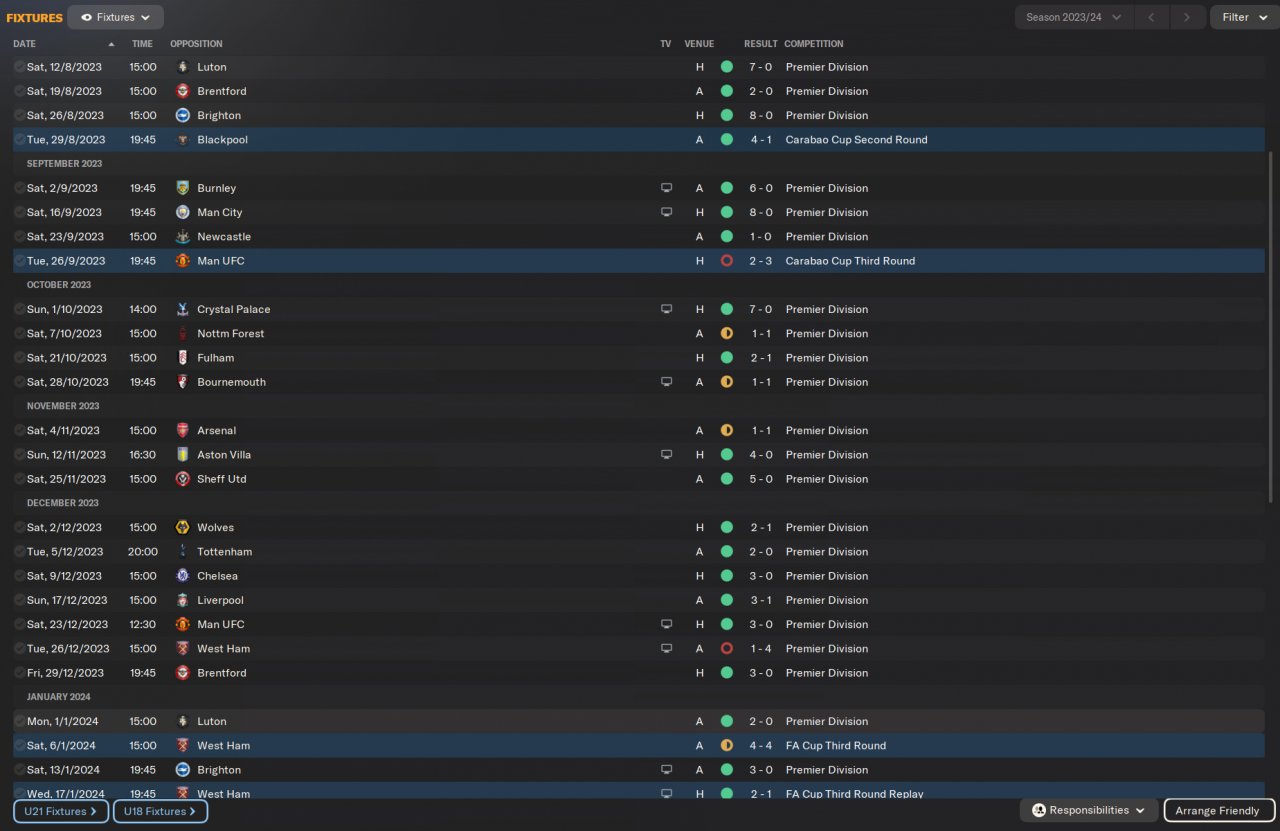This screenshot has height=831, width=1280.
Task: Open the Fixtures view dropdown
Action: tap(115, 17)
